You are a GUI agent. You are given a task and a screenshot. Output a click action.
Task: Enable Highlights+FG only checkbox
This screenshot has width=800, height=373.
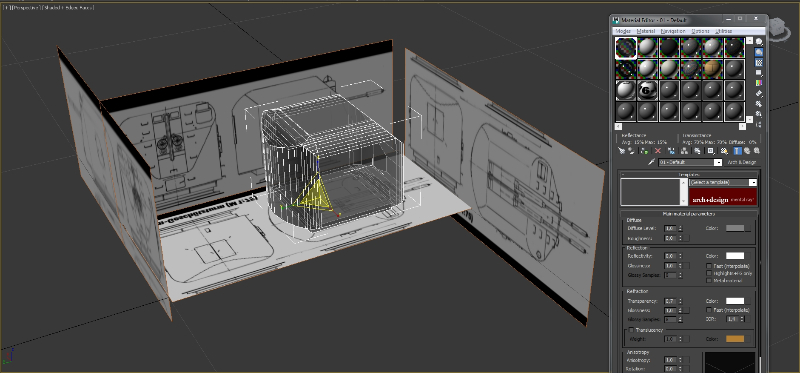[x=709, y=273]
